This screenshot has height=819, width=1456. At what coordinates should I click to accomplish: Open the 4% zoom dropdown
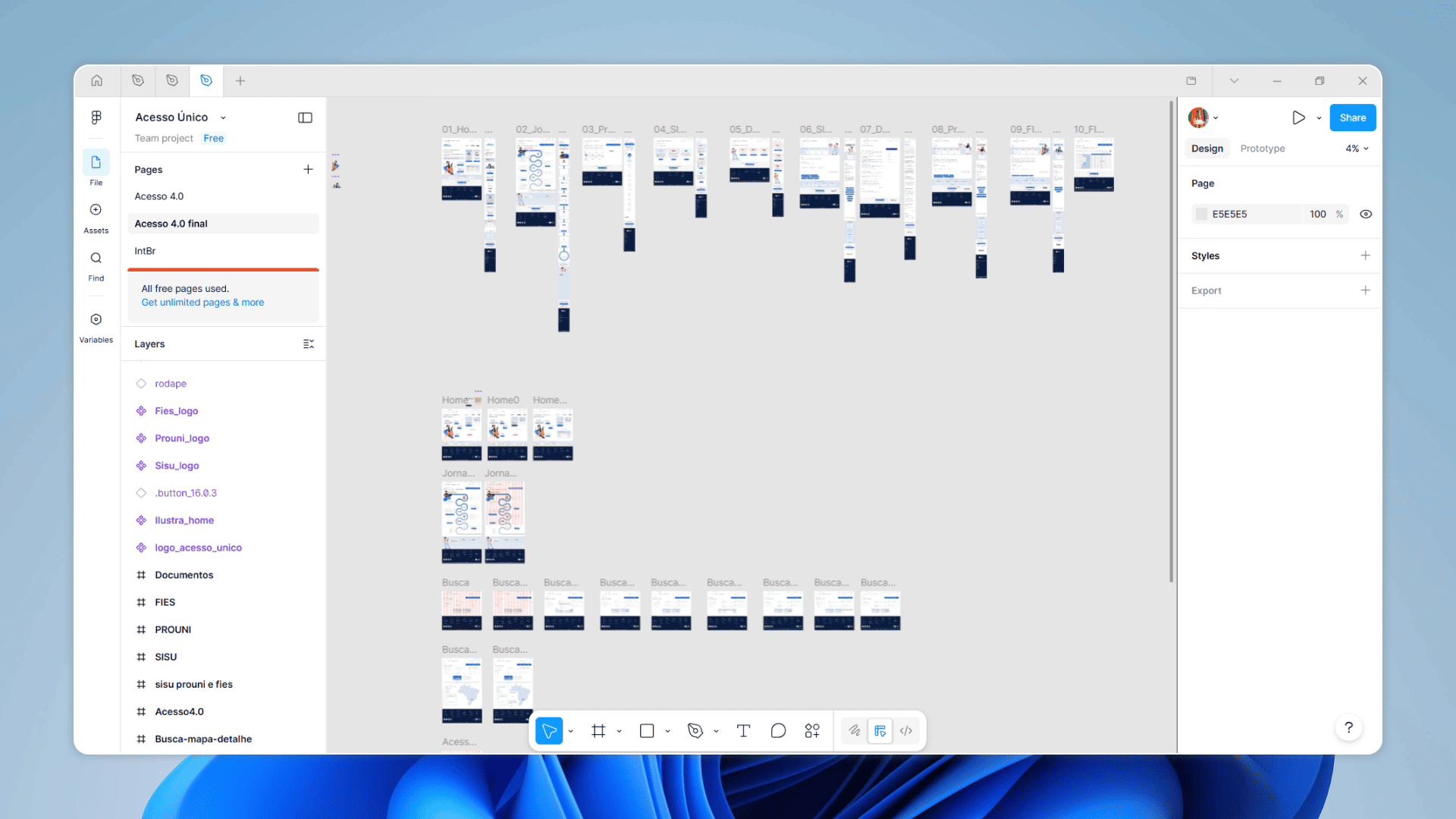pos(1357,149)
